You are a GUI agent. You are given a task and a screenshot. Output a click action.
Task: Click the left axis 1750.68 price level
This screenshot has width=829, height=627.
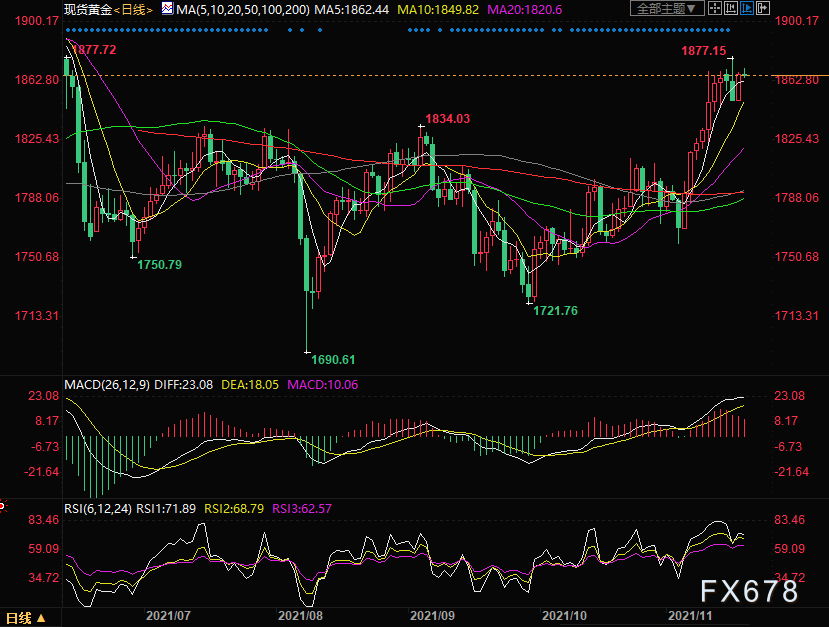[x=37, y=256]
